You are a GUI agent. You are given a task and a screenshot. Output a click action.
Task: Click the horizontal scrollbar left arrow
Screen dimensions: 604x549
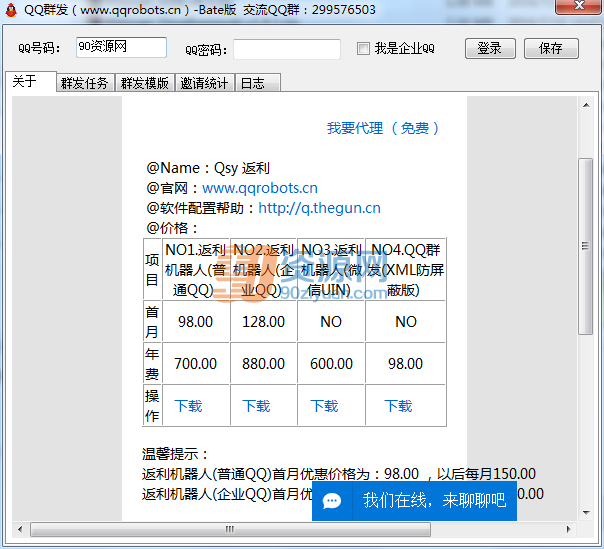click(20, 529)
